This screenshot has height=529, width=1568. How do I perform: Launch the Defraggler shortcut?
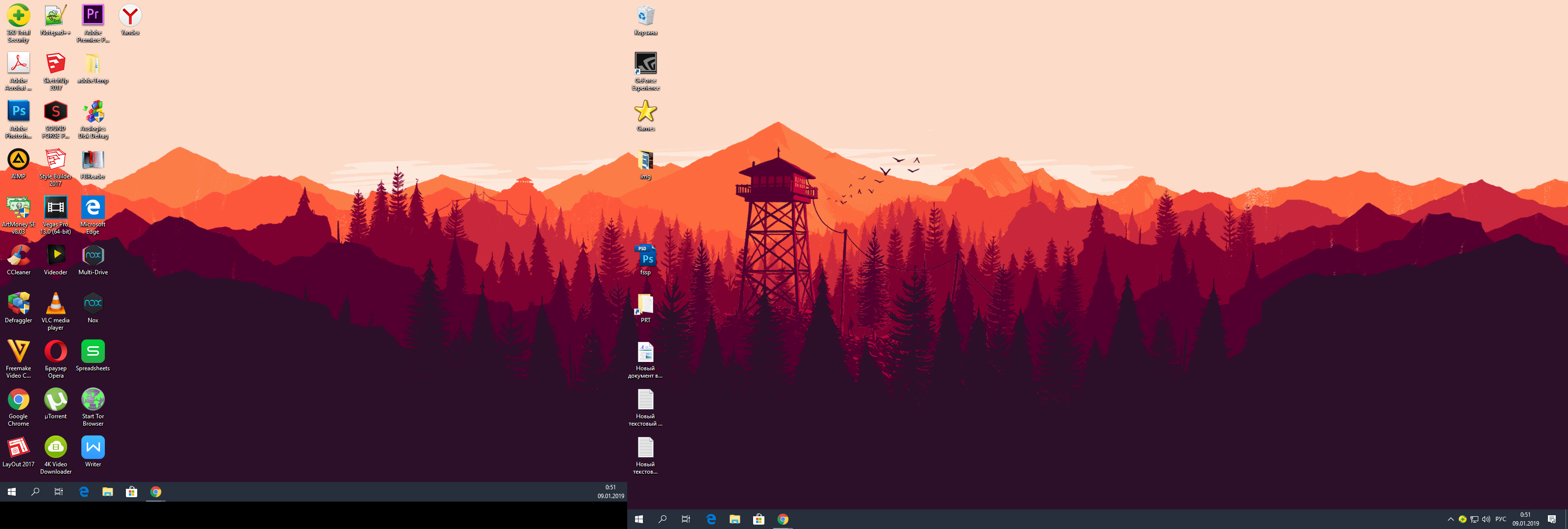(x=18, y=308)
